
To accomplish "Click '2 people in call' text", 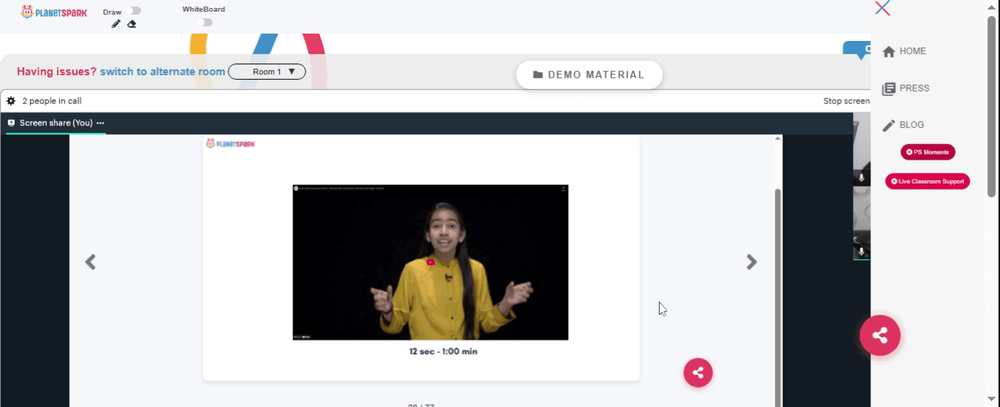I will point(52,101).
